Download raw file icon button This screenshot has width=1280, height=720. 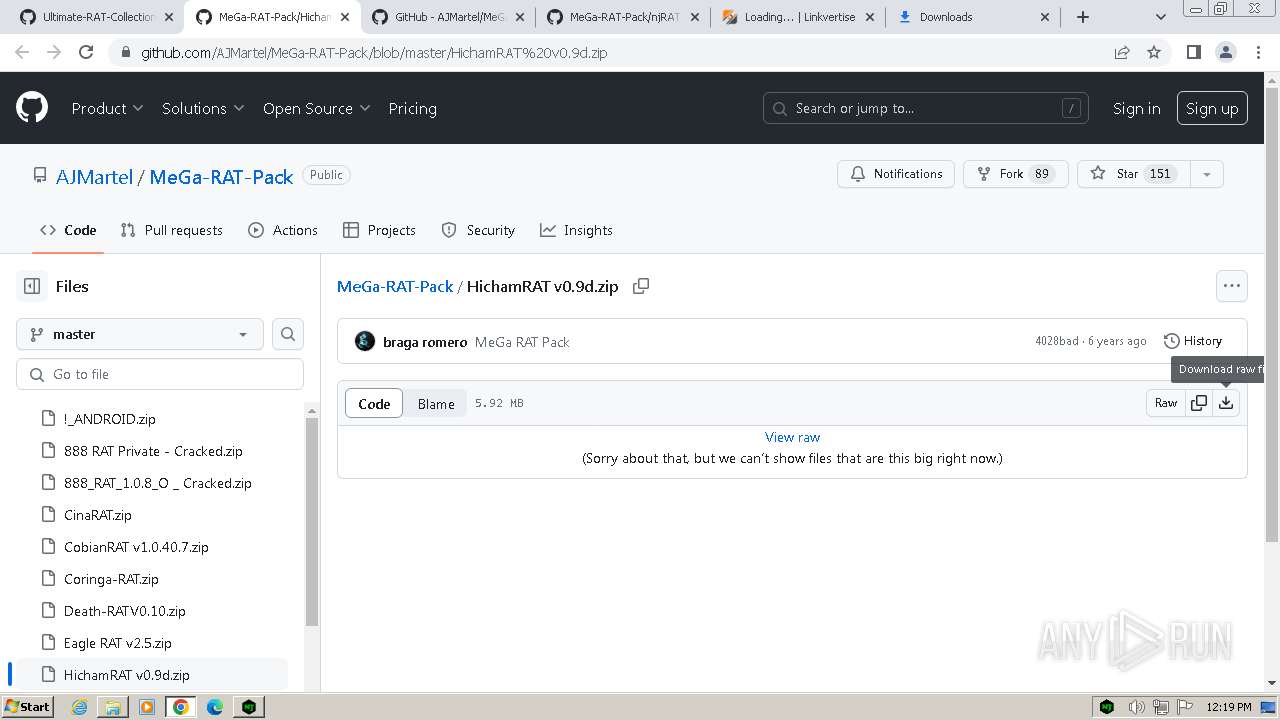[1226, 403]
